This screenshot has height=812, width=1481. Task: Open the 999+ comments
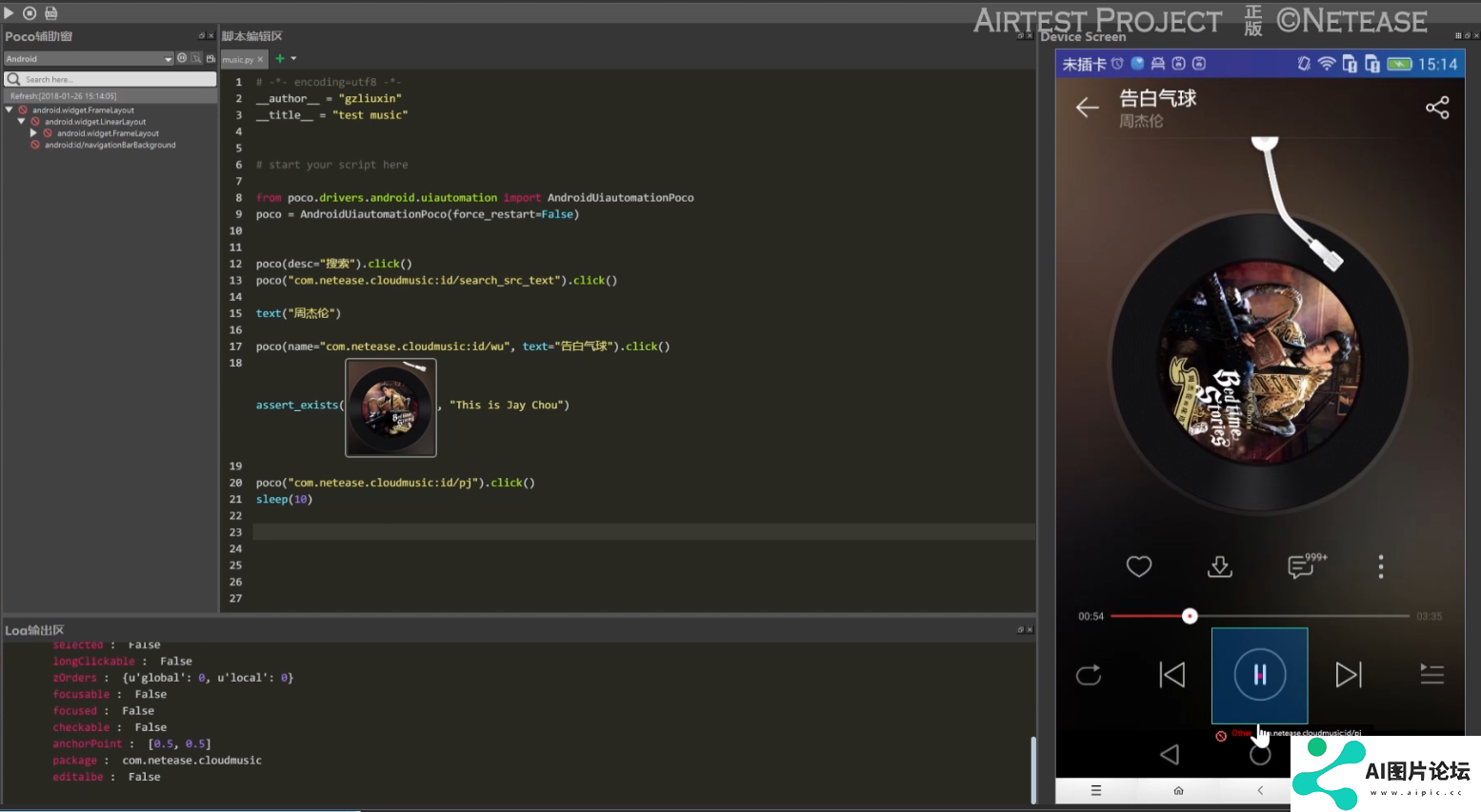click(x=1306, y=565)
